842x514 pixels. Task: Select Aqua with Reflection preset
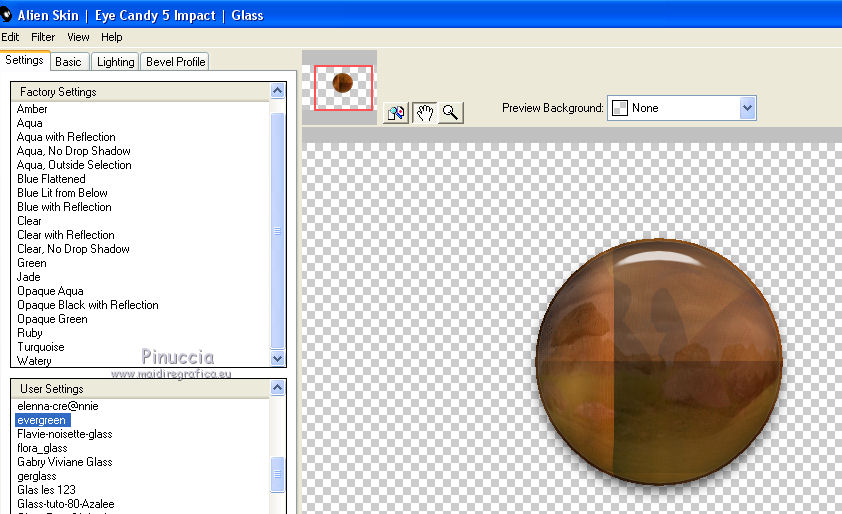(x=66, y=137)
